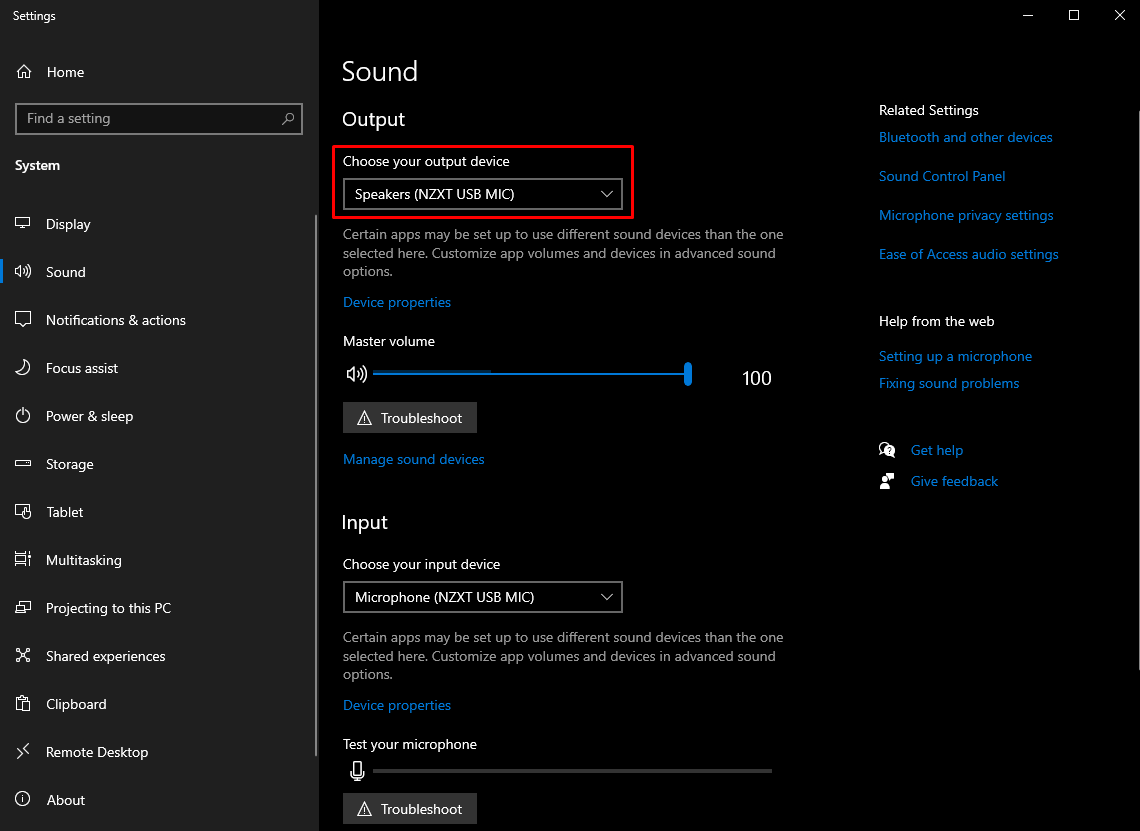Click the Power & sleep icon
Image resolution: width=1140 pixels, height=831 pixels.
coord(23,415)
